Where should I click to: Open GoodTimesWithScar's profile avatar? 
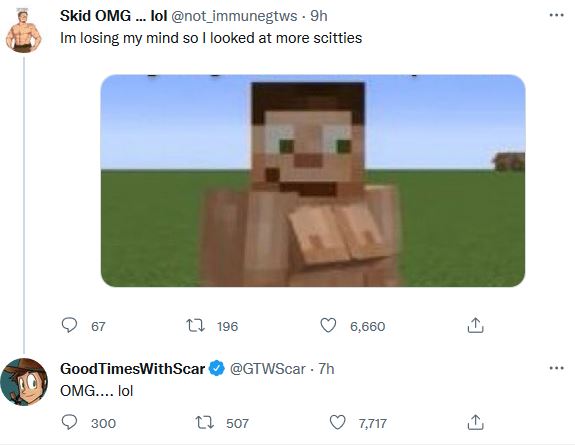tap(24, 382)
